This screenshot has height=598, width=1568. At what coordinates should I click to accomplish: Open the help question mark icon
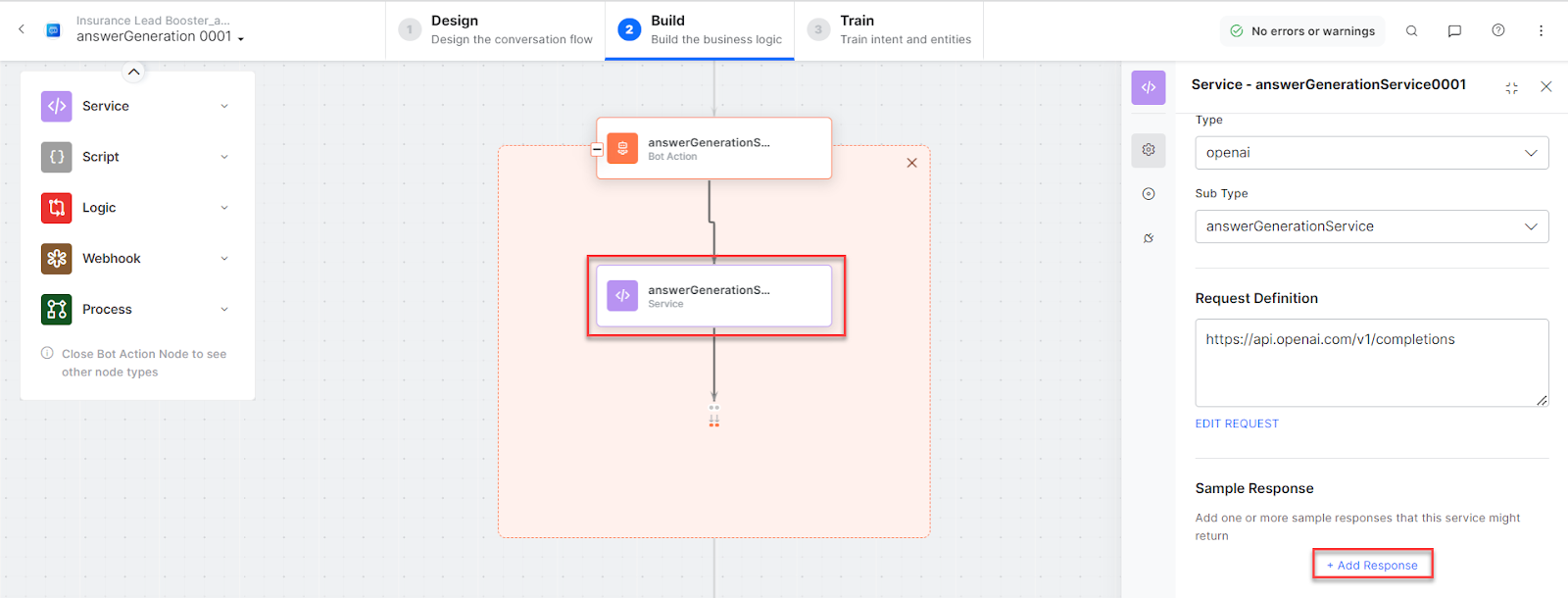1497,31
